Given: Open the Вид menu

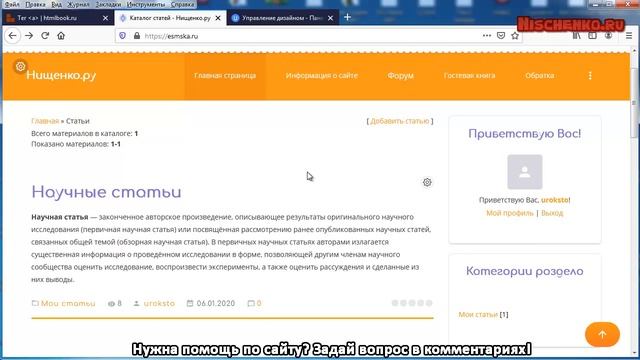Looking at the screenshot, I should coord(57,4).
